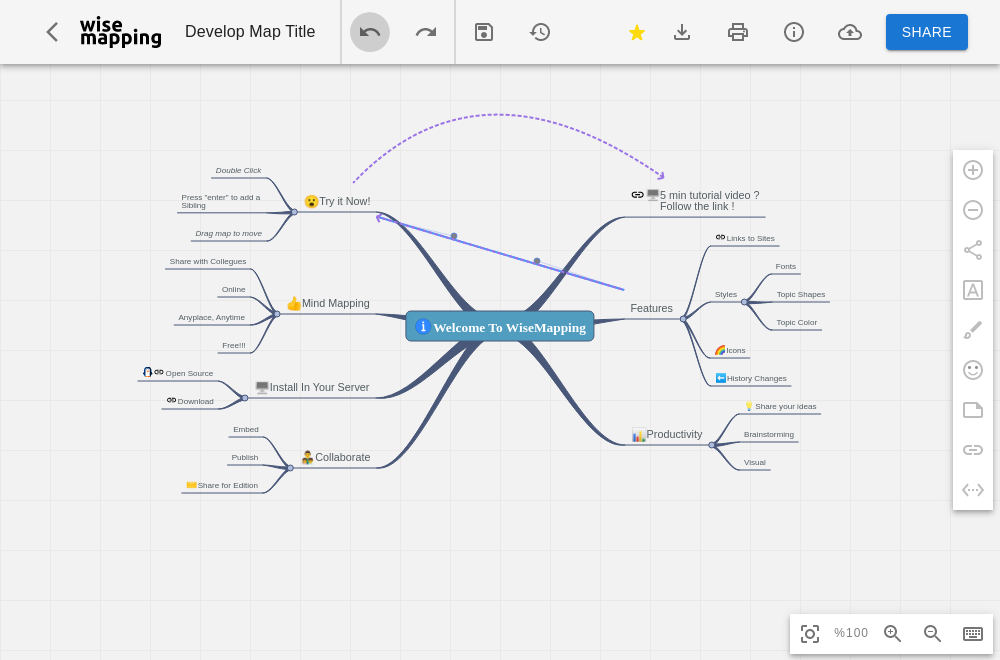Screen dimensions: 1000x660
Task: Go back using the left chevron arrow
Action: [x=52, y=32]
